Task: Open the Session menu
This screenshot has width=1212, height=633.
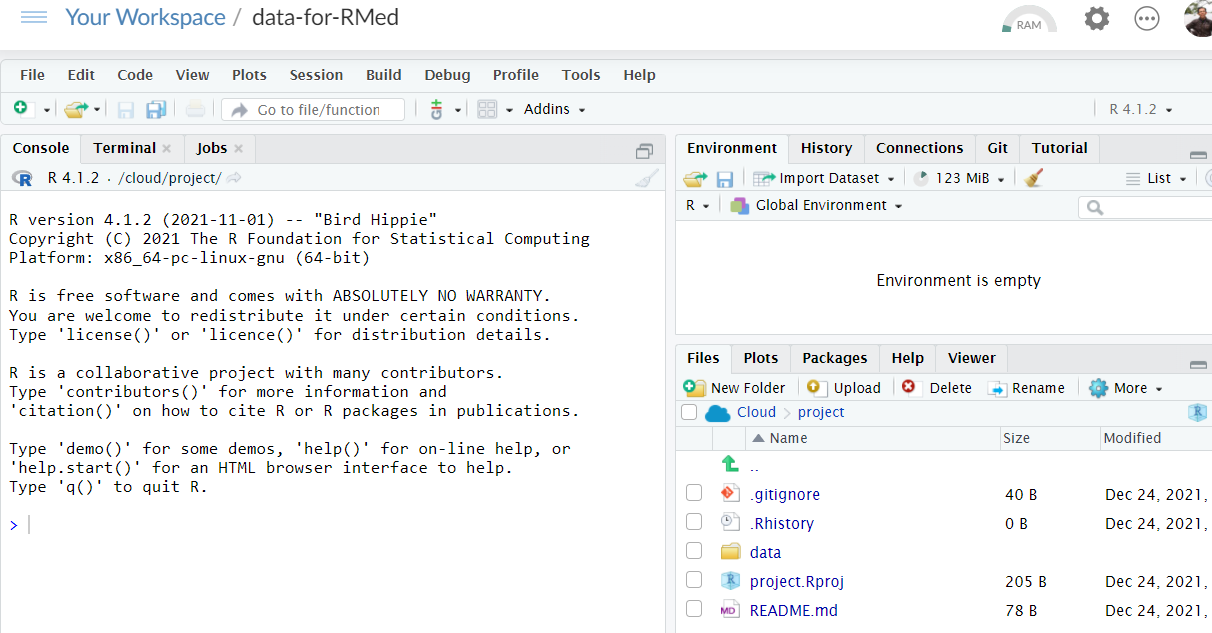Action: click(x=316, y=75)
